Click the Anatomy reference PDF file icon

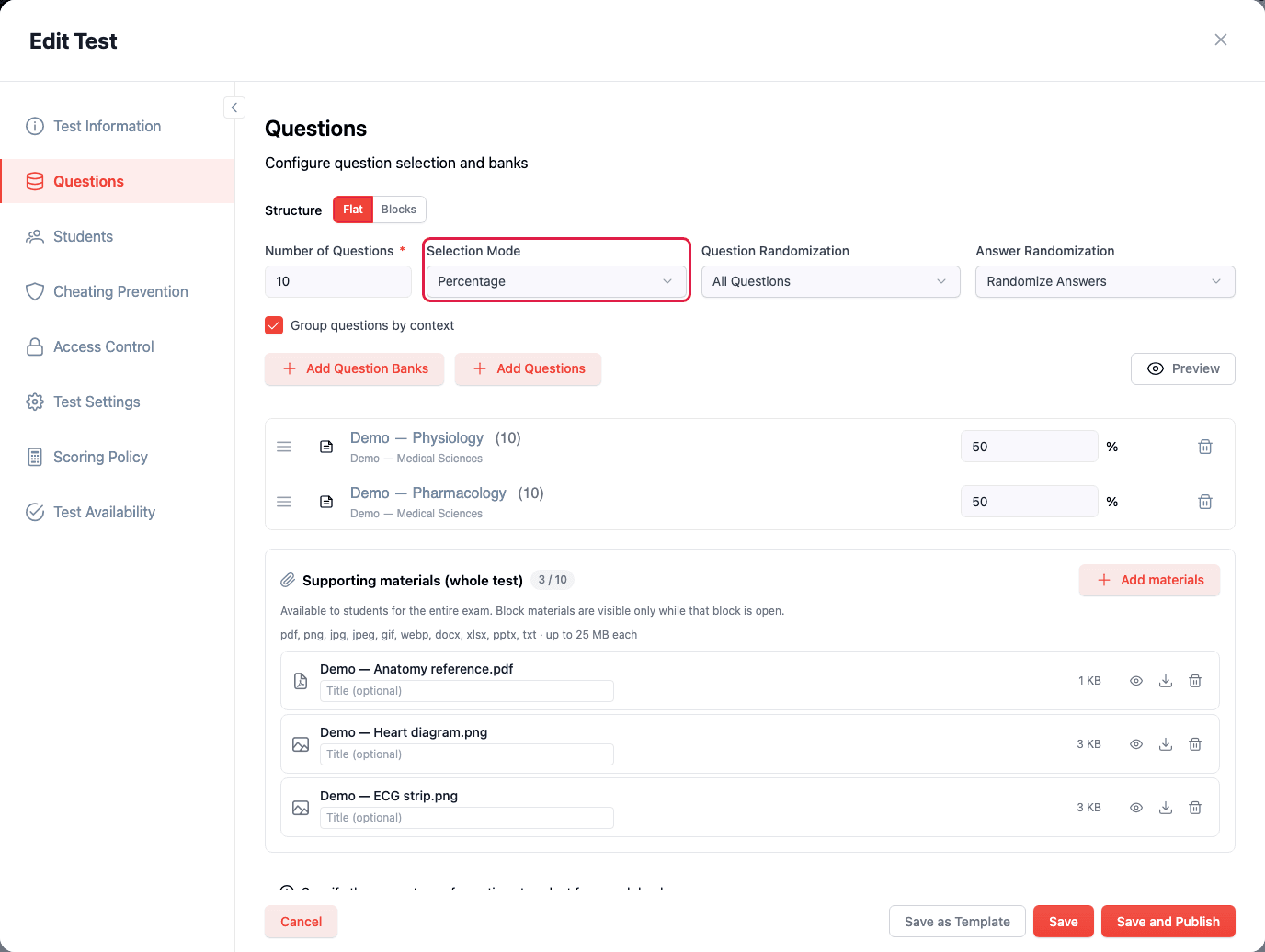301,681
